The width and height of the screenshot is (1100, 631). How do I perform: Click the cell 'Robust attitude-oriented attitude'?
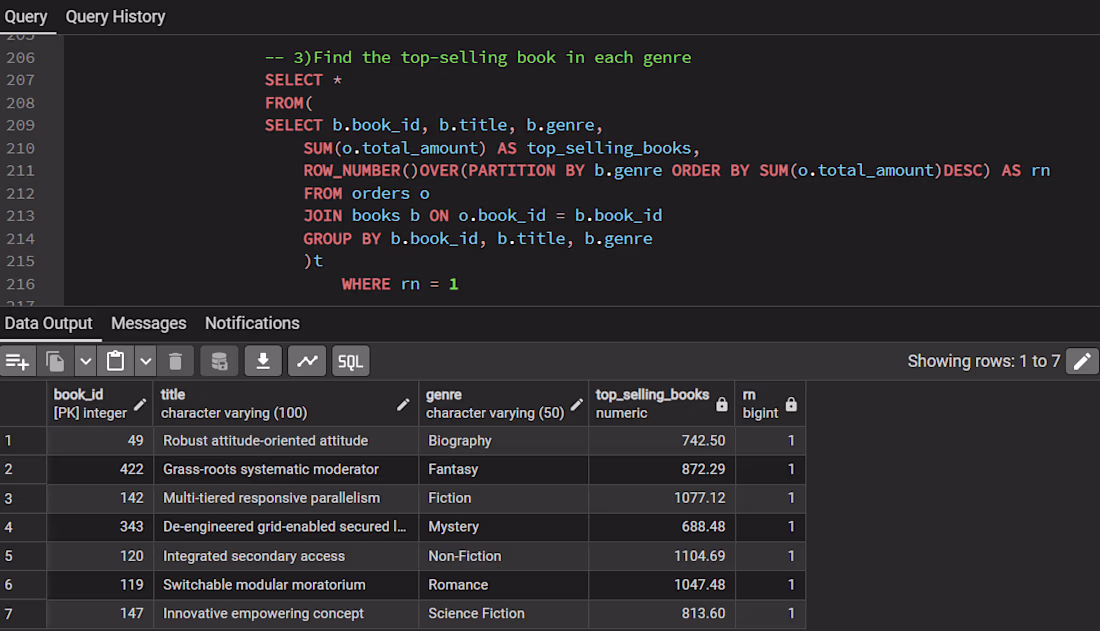[286, 441]
